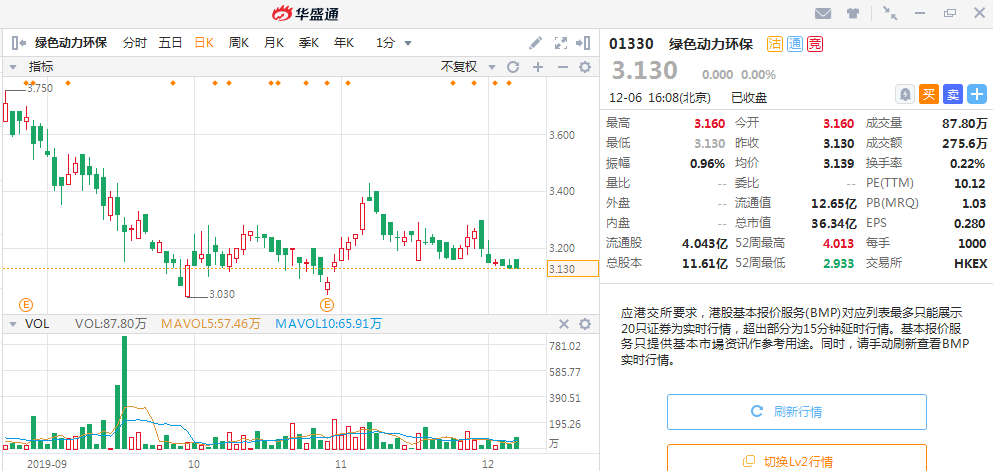Click the E earnings marker near November
The image size is (993, 471).
[327, 305]
